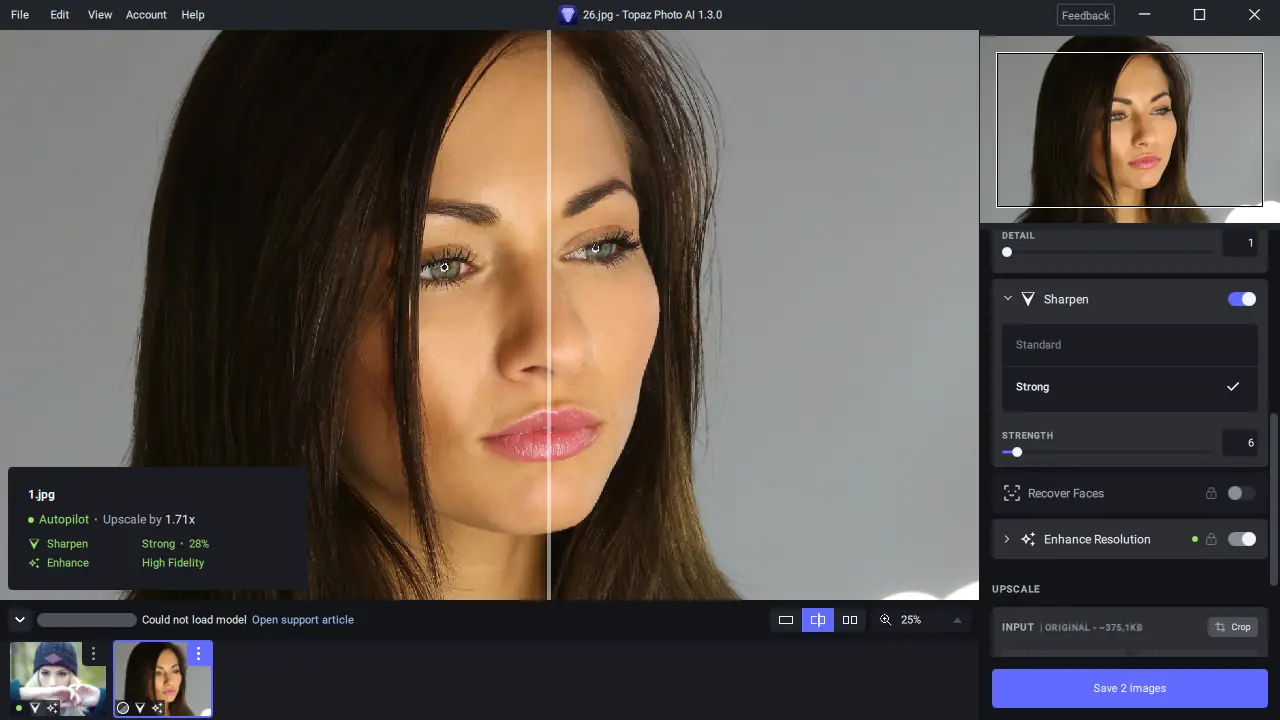Click the enhance sparkle icon on selected thumbnail
1280x720 pixels.
[x=157, y=708]
